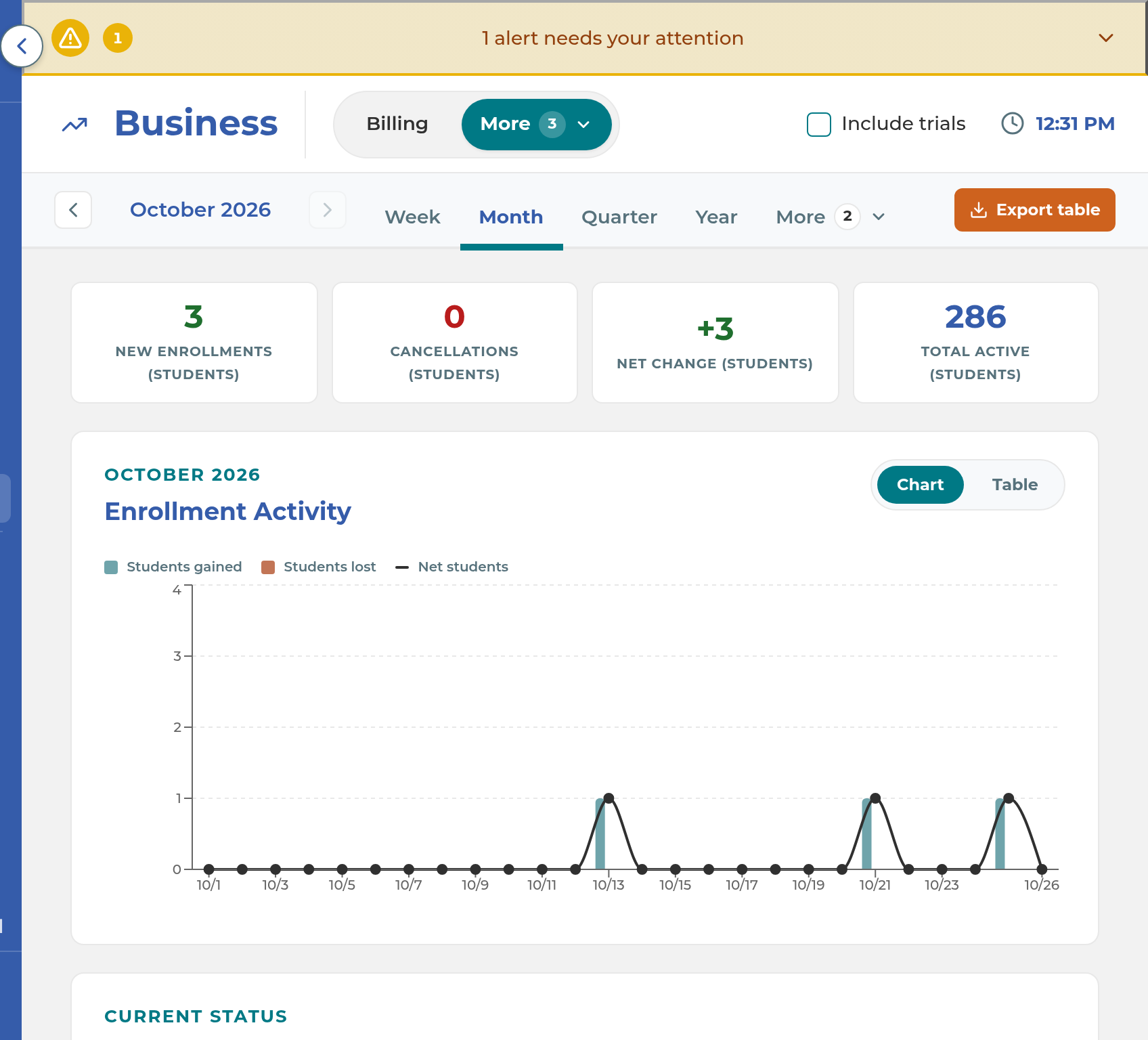
Task: Switch to Week view tab
Action: click(412, 217)
